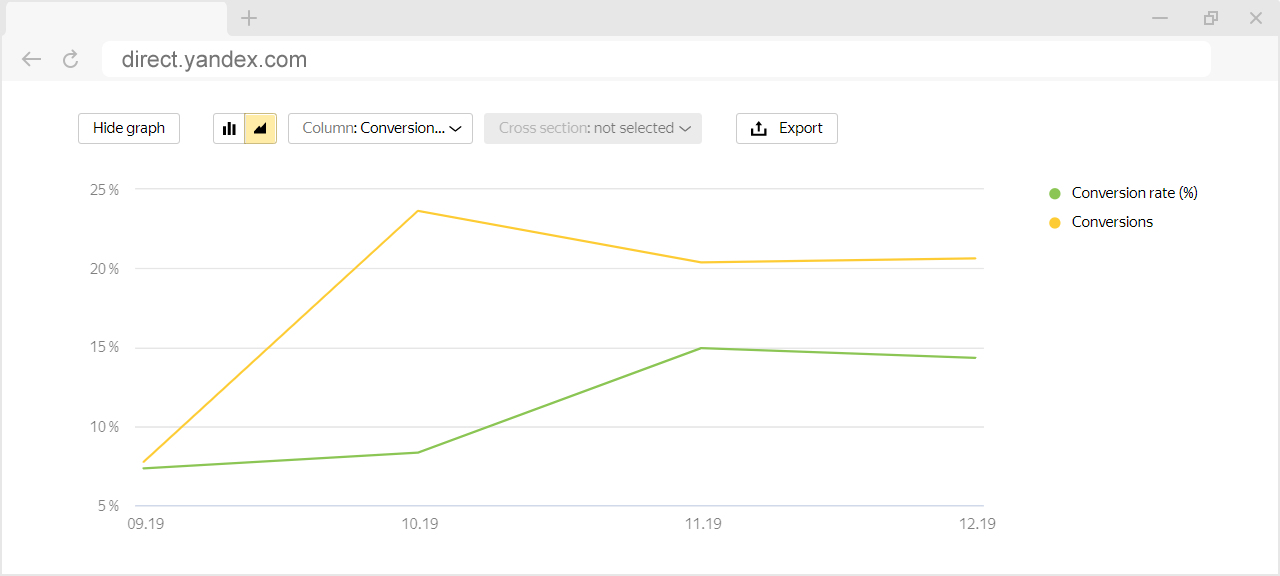
Task: Select the area line chart icon
Action: [260, 128]
